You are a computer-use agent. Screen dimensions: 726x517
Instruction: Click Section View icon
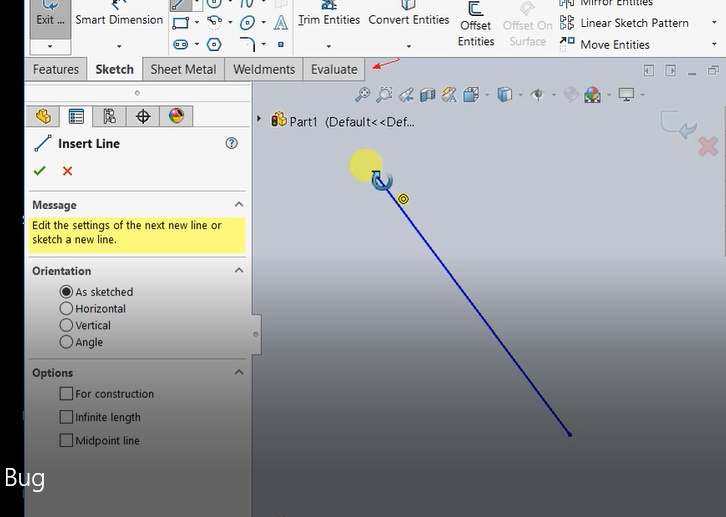427,95
